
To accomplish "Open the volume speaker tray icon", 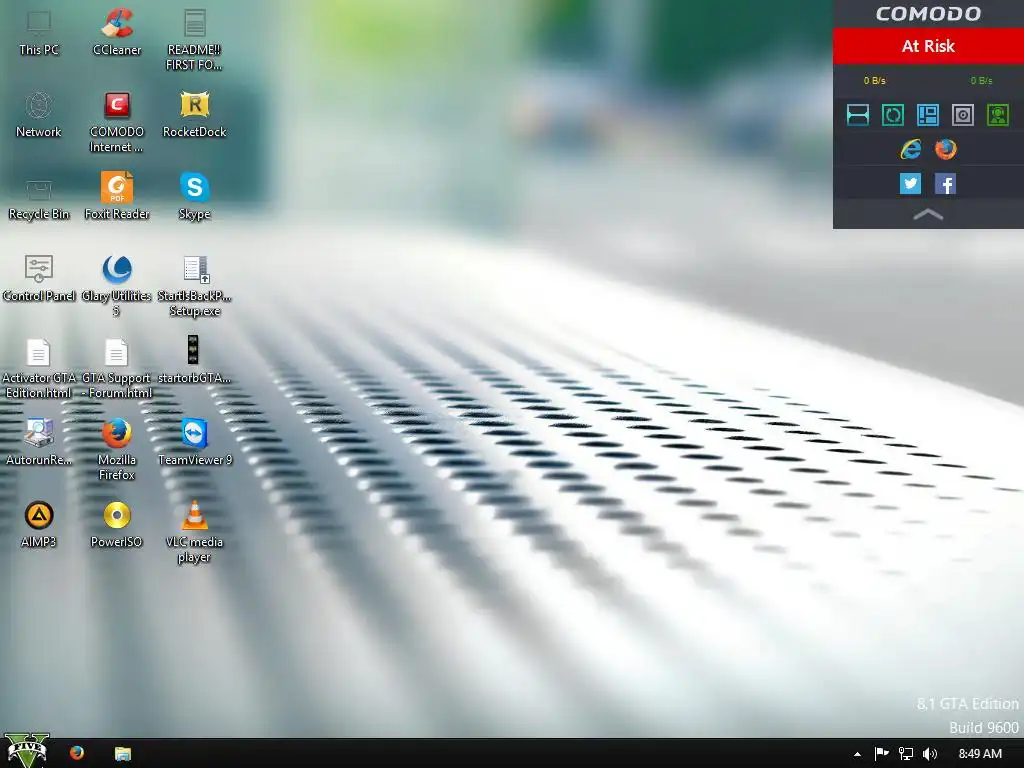I will [930, 754].
